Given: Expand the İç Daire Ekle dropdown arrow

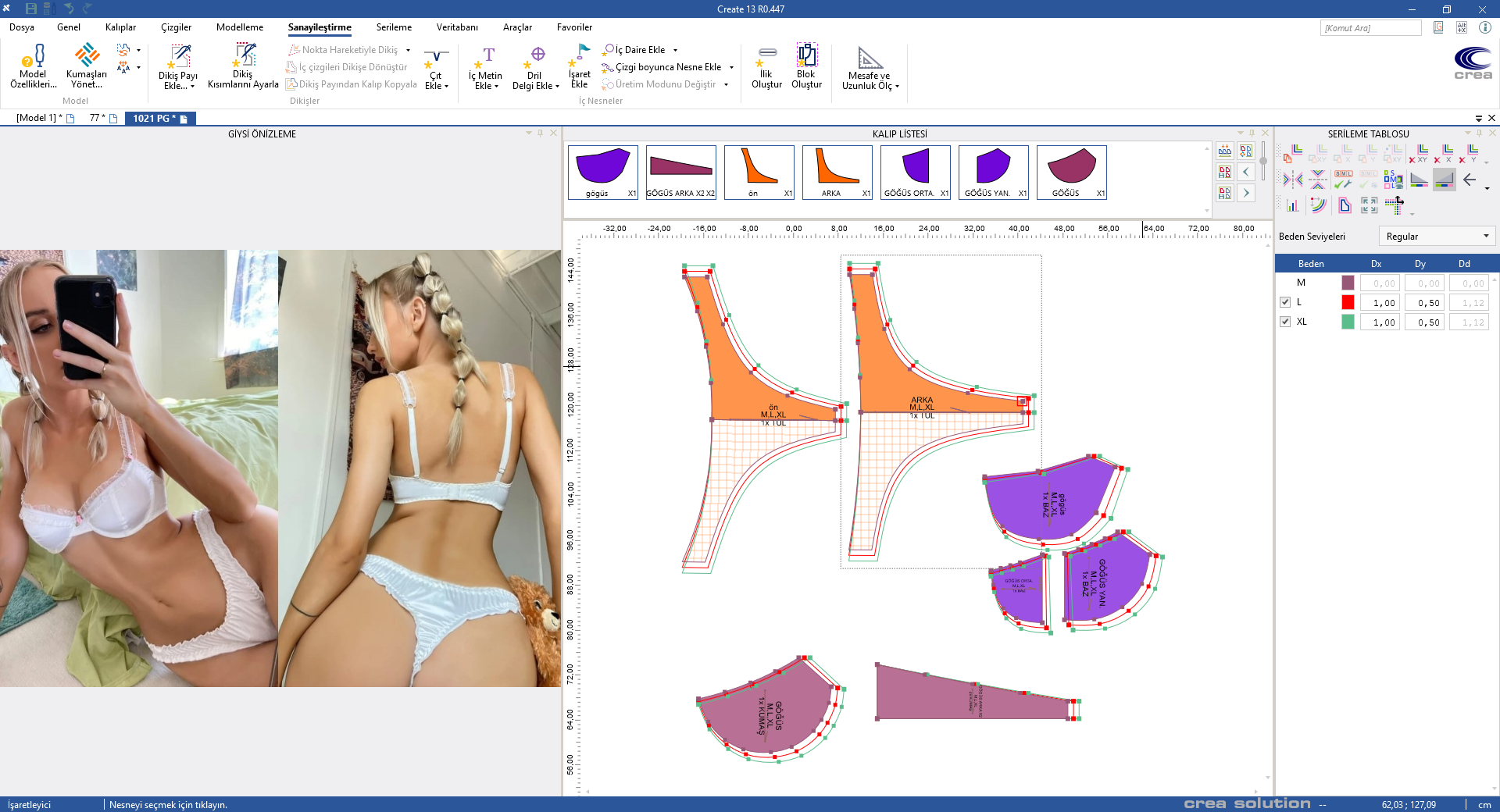Looking at the screenshot, I should (676, 50).
